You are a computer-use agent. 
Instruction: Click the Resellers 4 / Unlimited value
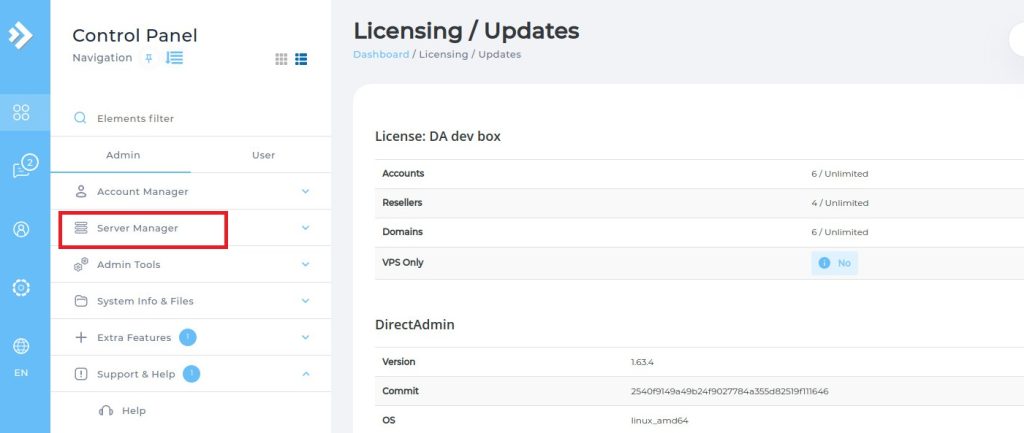[x=840, y=203]
